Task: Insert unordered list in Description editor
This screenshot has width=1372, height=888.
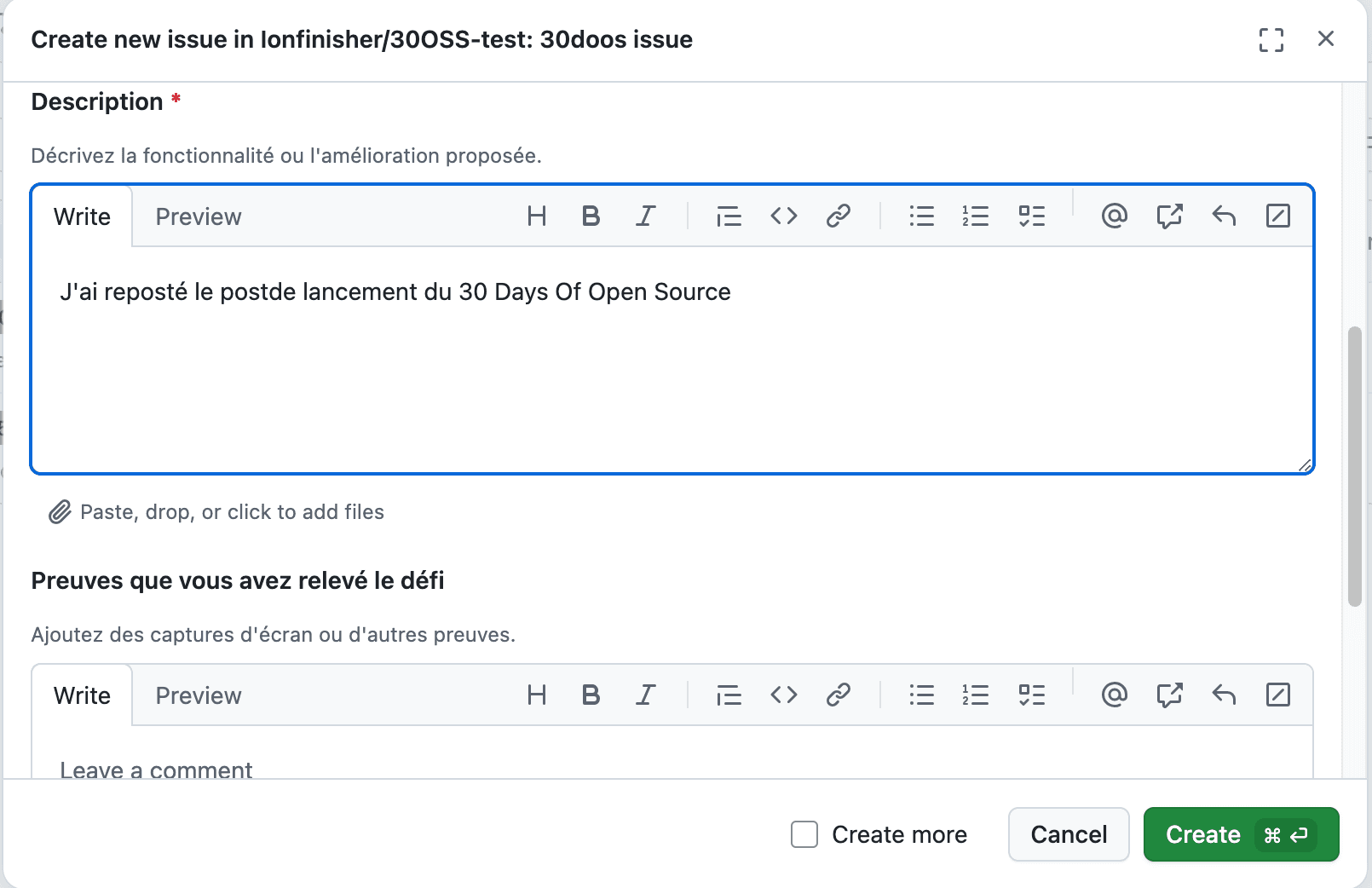Action: pyautogui.click(x=921, y=216)
